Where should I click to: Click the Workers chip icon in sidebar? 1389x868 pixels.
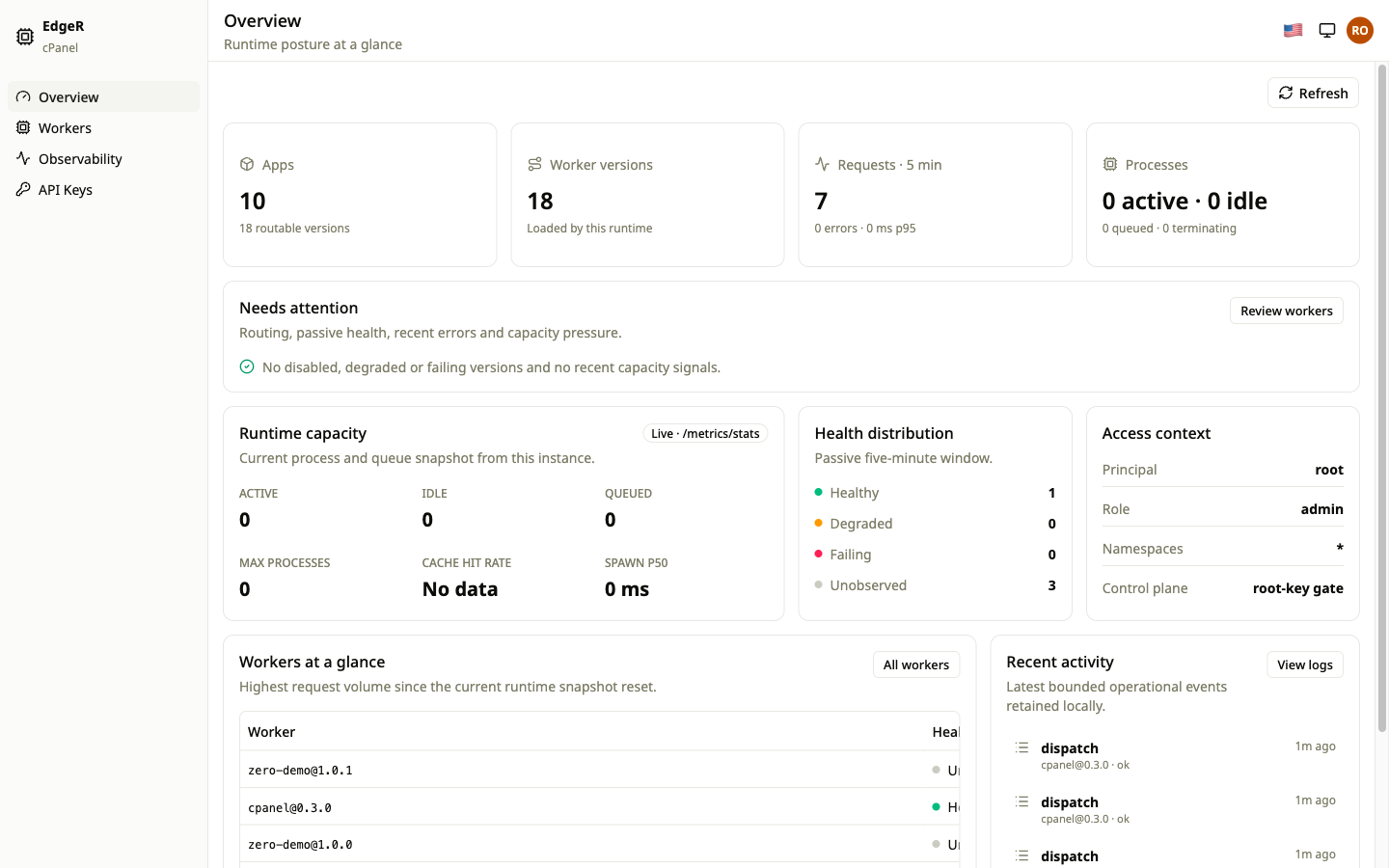(x=23, y=127)
